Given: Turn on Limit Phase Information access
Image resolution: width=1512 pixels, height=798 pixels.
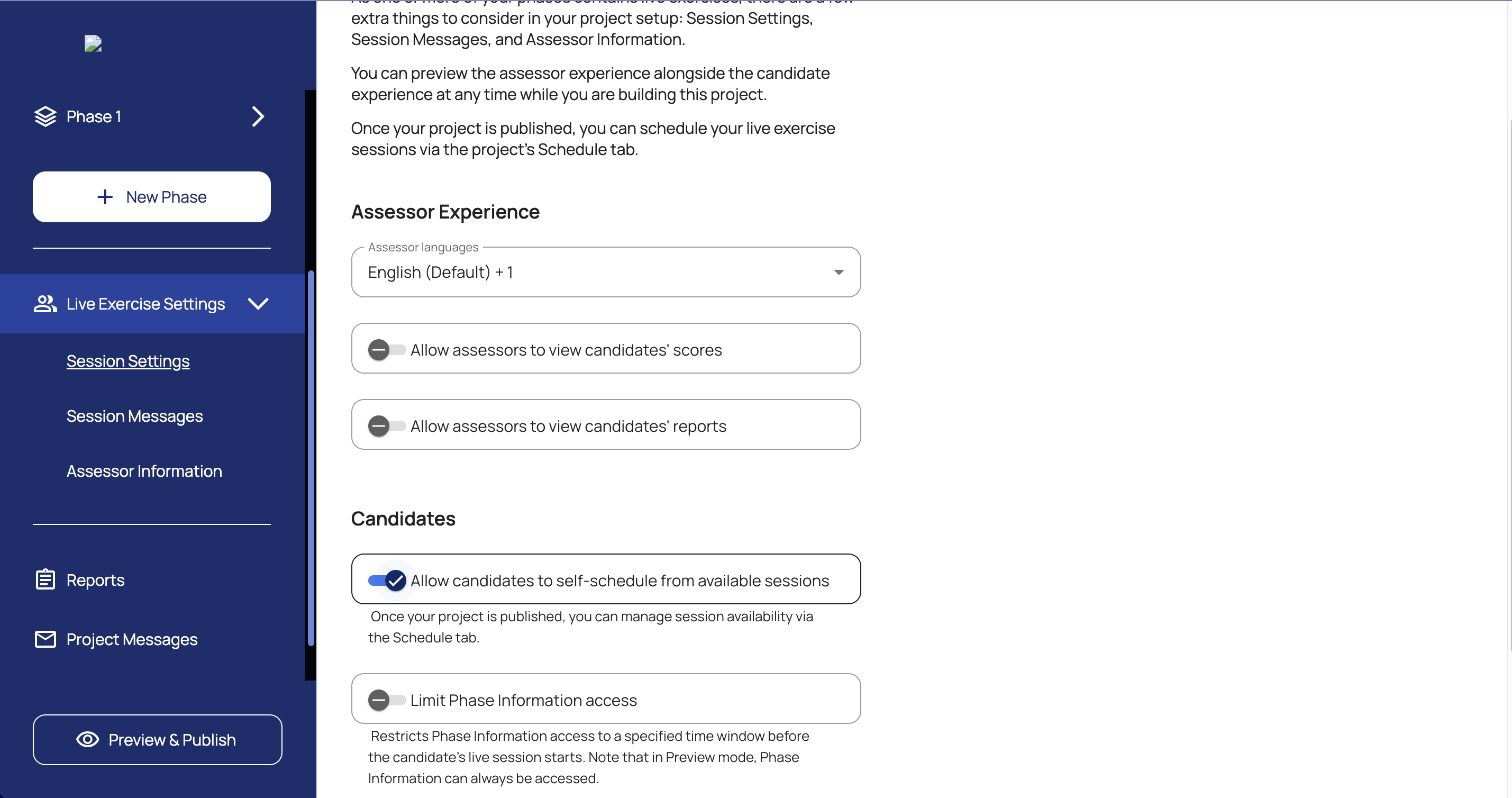Looking at the screenshot, I should tap(386, 700).
